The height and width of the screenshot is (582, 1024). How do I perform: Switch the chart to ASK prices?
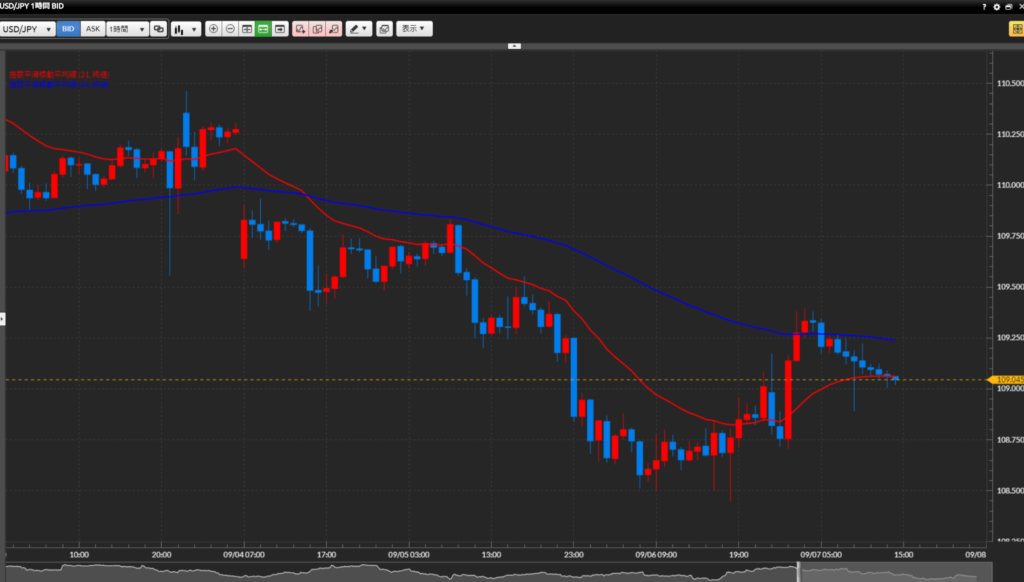(92, 29)
